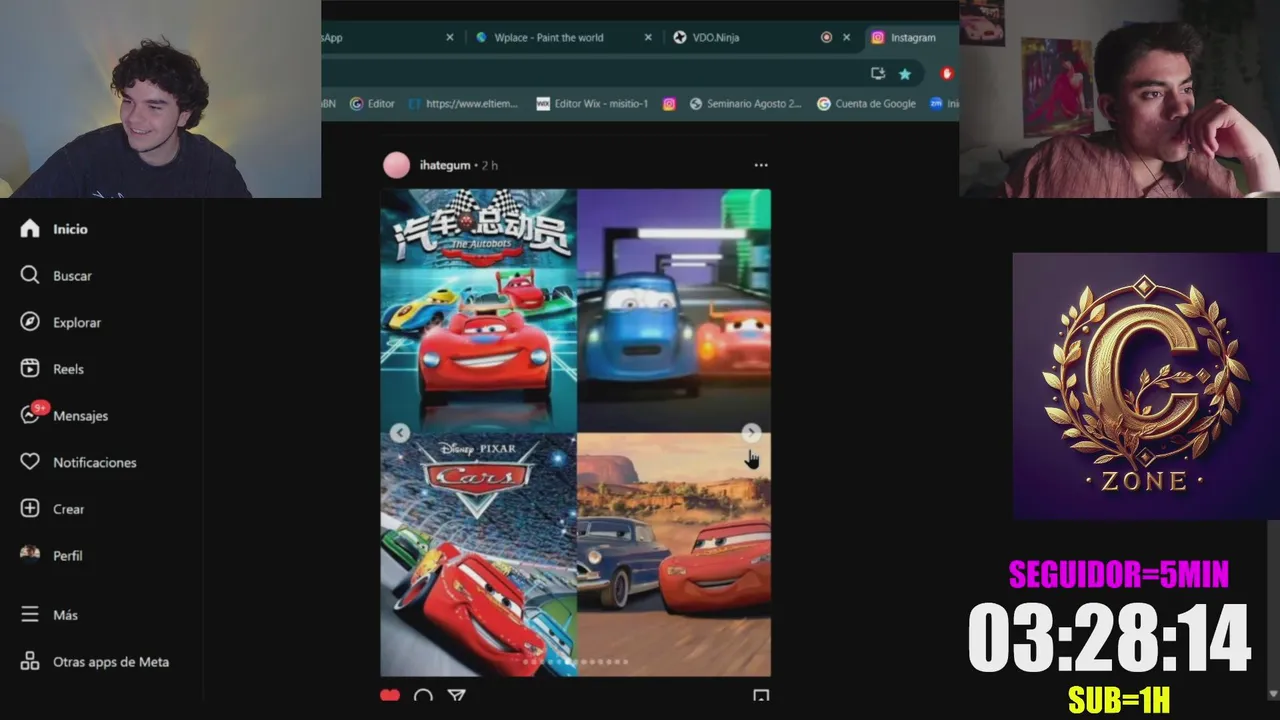Open the Inicio home icon
The width and height of the screenshot is (1280, 720).
click(x=30, y=229)
